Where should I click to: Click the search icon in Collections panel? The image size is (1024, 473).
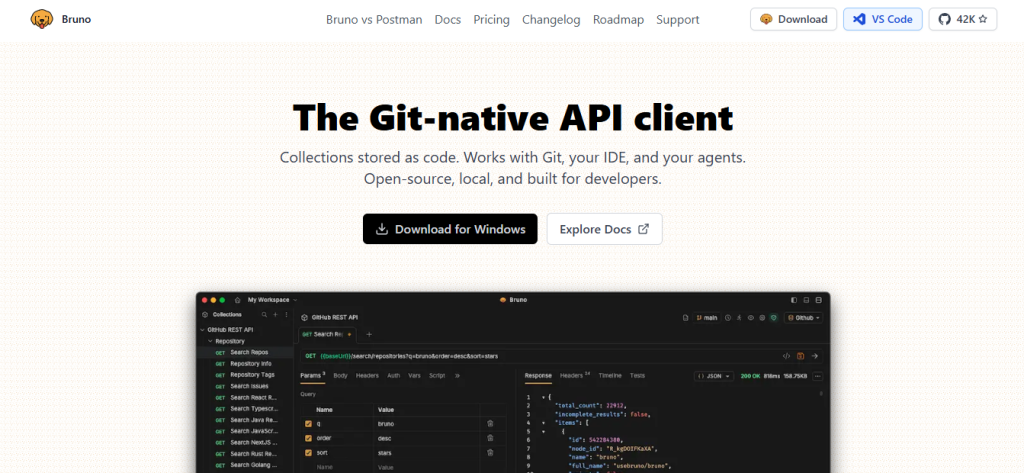(264, 314)
